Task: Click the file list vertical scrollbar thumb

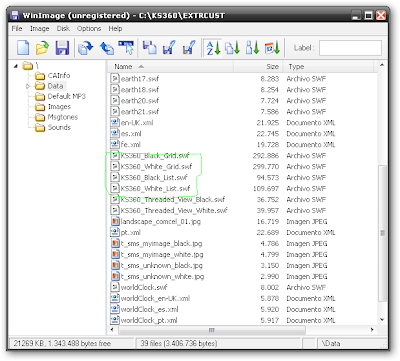Action: point(382,233)
